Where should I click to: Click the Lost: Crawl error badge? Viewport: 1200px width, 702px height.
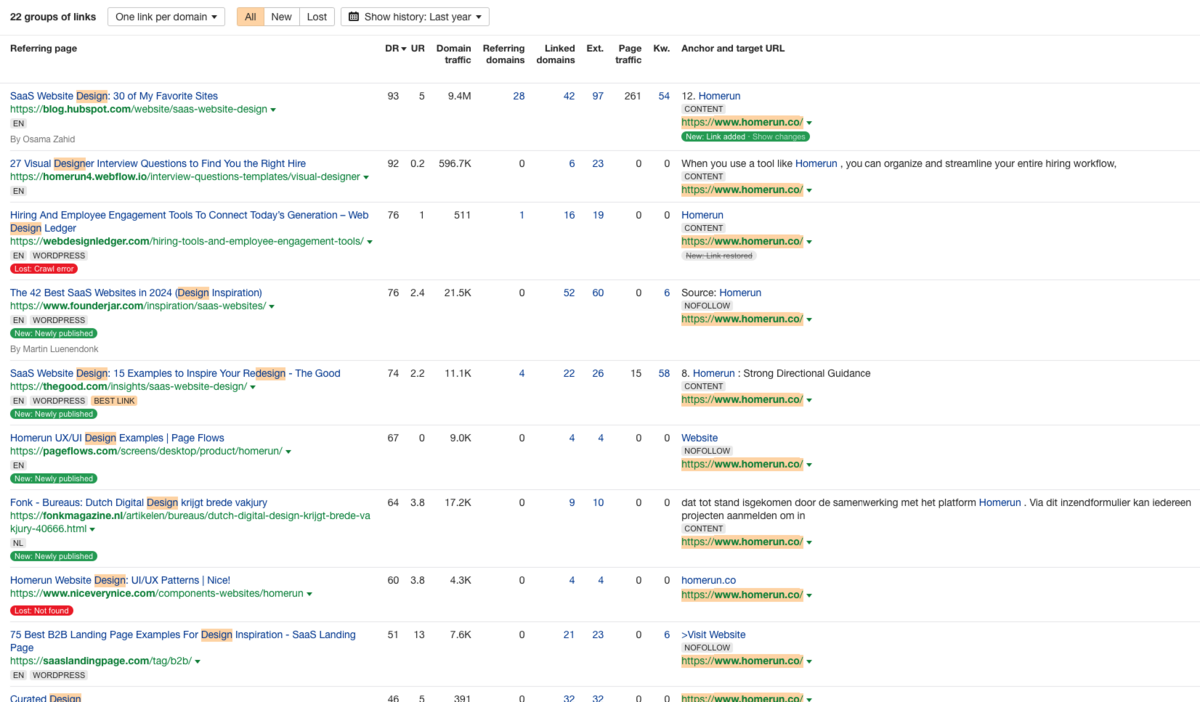(43, 269)
